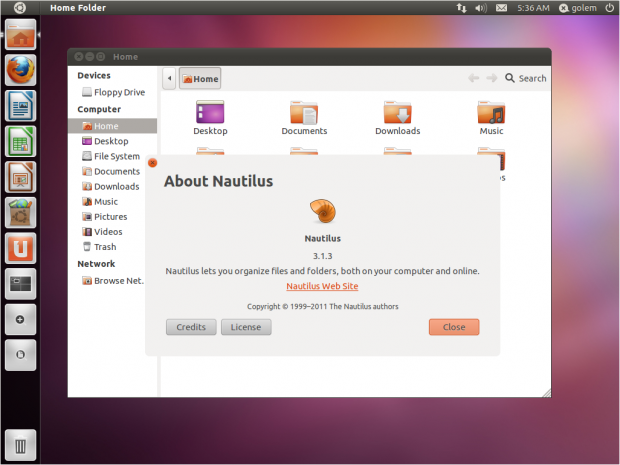Click the Network sidebar heading

pyautogui.click(x=96, y=264)
